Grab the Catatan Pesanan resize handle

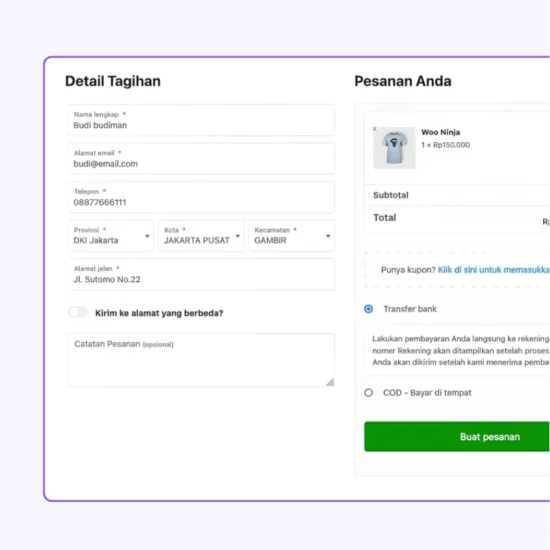pyautogui.click(x=330, y=382)
